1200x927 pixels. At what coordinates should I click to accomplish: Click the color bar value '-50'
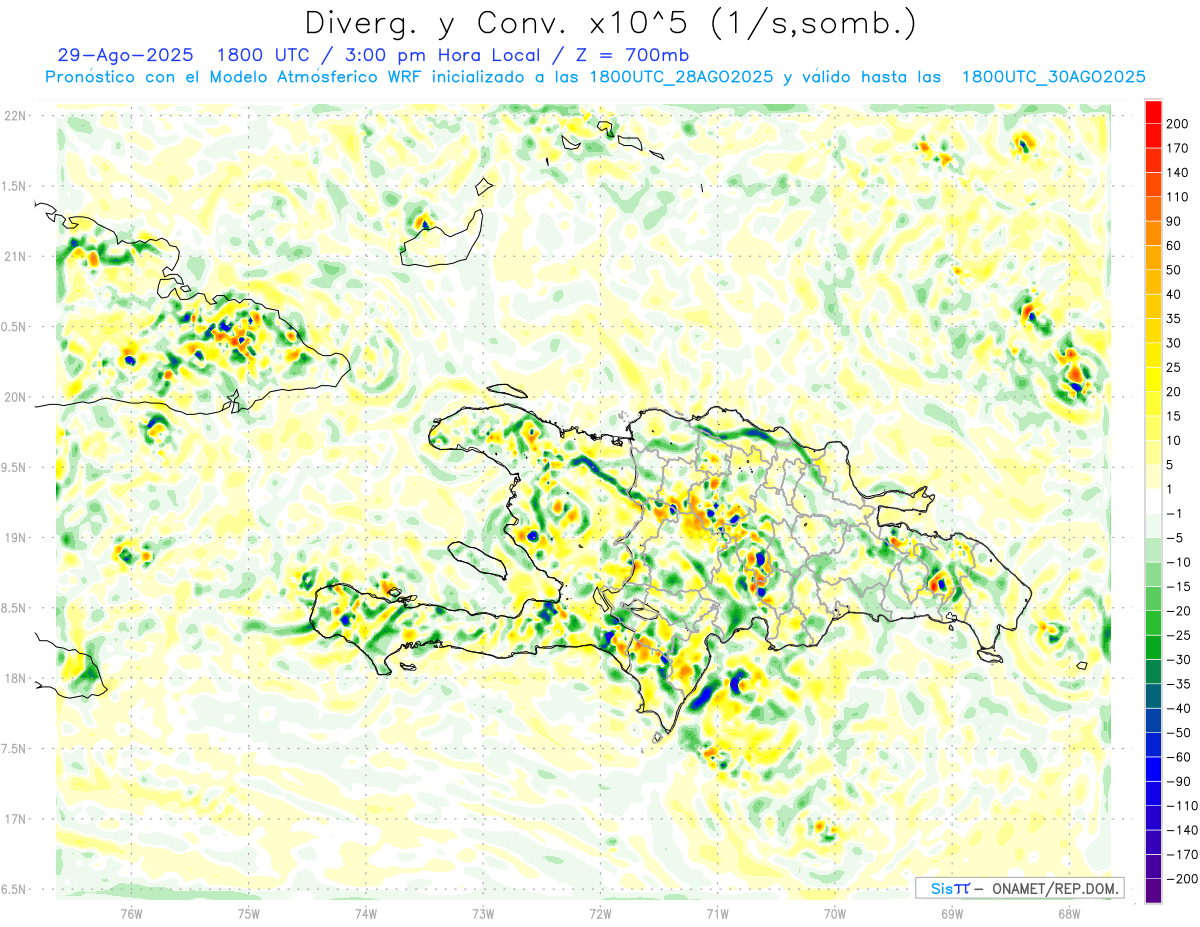point(1178,733)
